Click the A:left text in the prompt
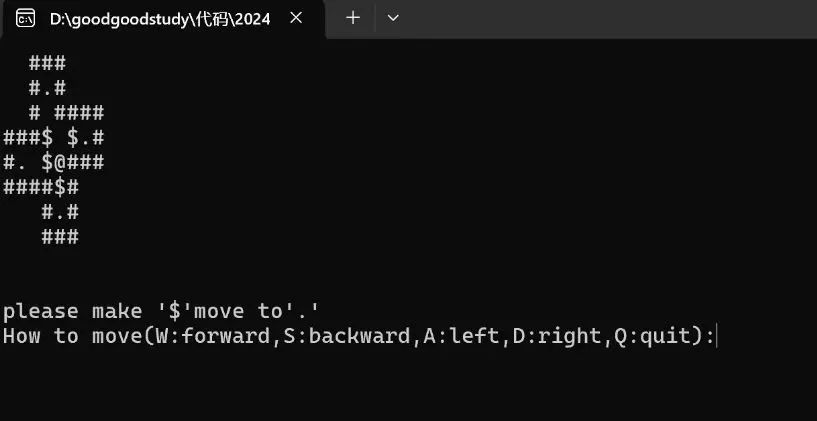Image resolution: width=817 pixels, height=421 pixels. pyautogui.click(x=462, y=336)
